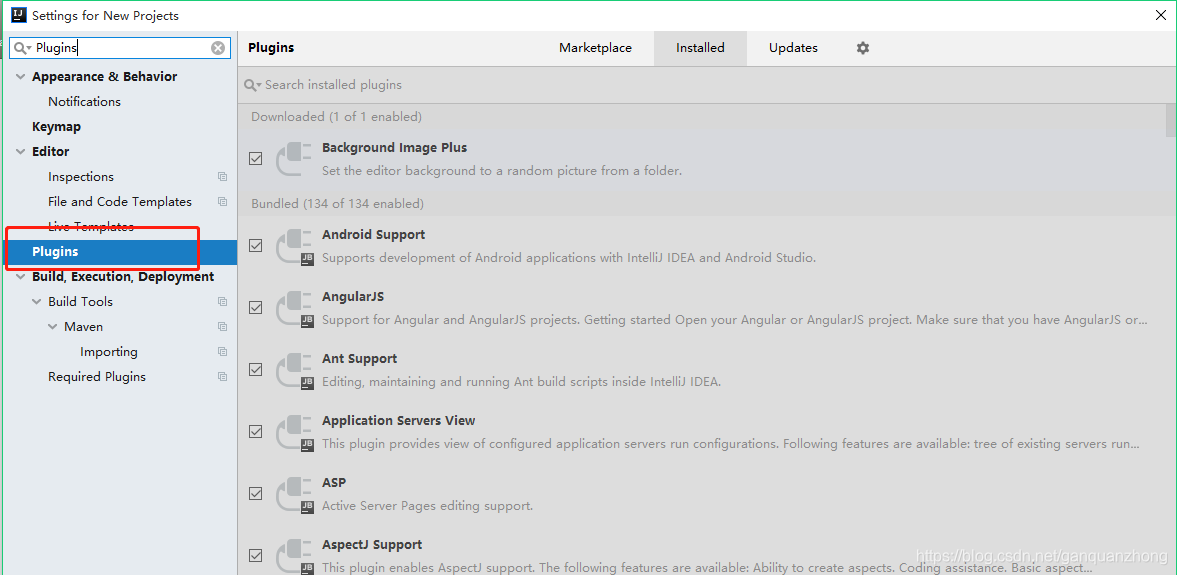Select Maven tree label
This screenshot has width=1177, height=575.
(x=83, y=327)
